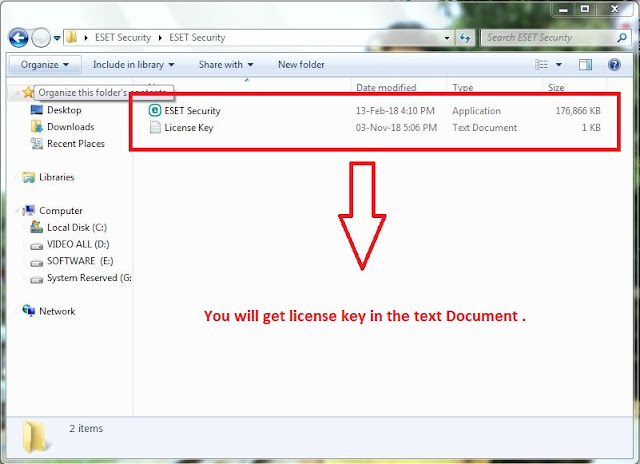Click the Recent Places icon
The height and width of the screenshot is (464, 640).
point(36,143)
